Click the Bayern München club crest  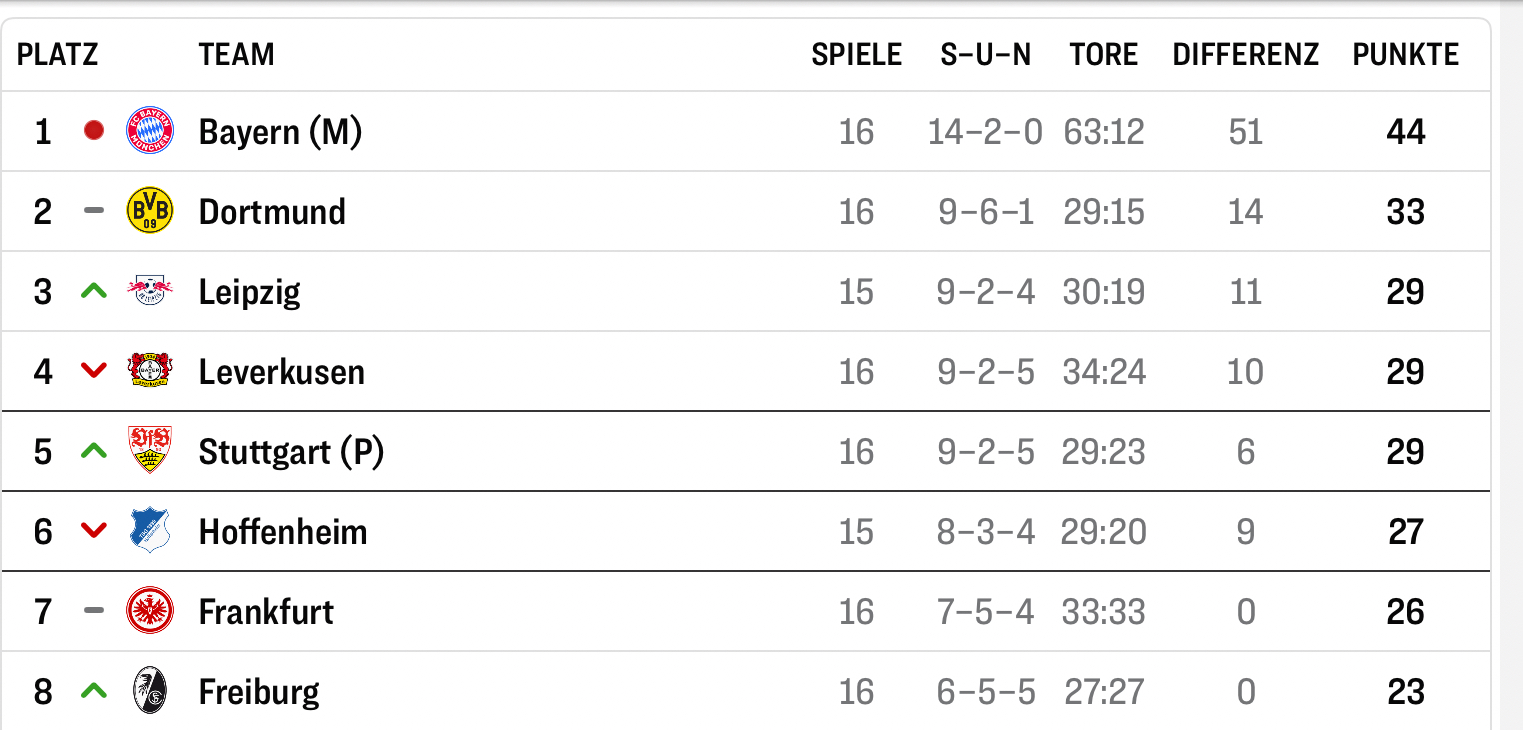pyautogui.click(x=150, y=131)
